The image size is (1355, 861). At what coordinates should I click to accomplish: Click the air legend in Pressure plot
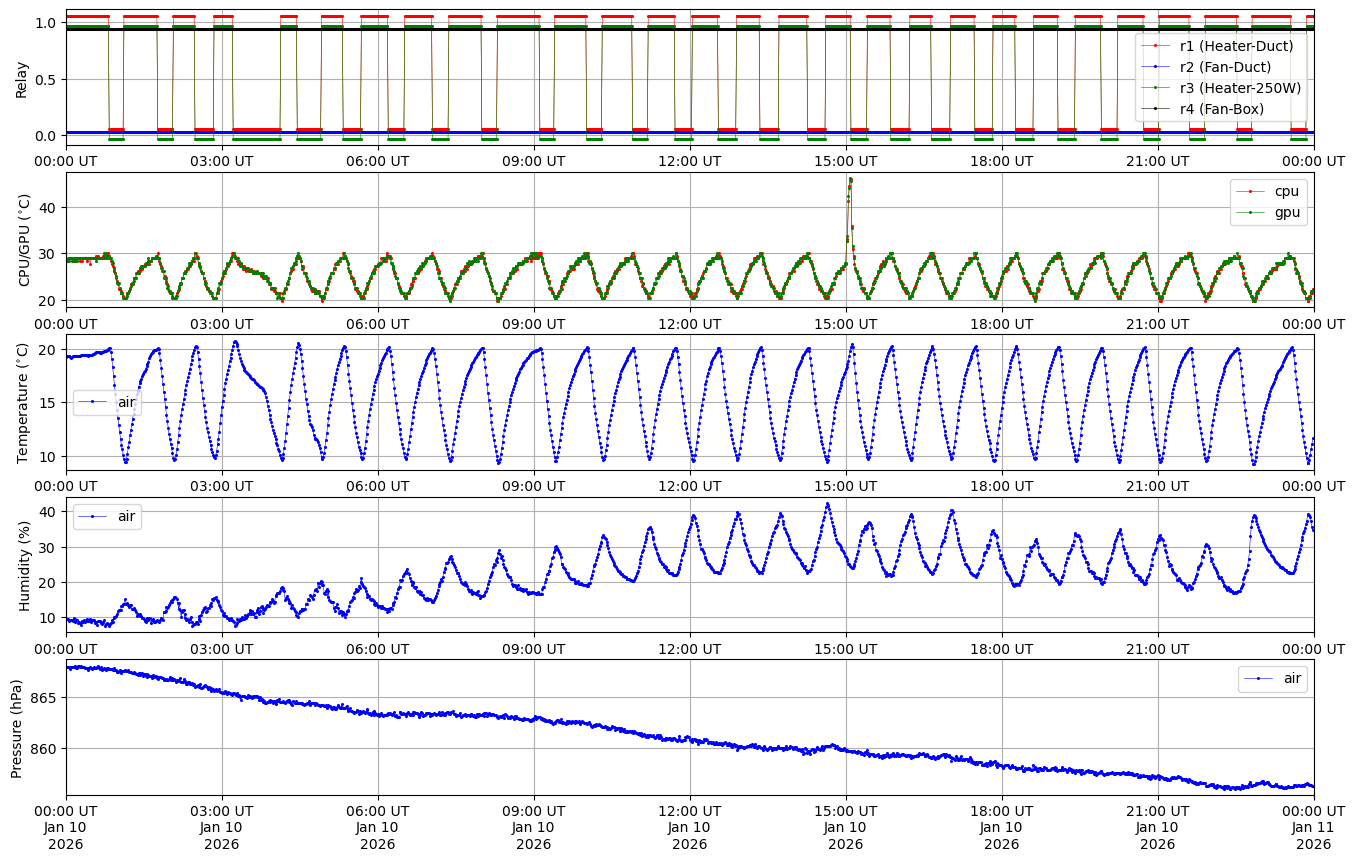point(1292,679)
